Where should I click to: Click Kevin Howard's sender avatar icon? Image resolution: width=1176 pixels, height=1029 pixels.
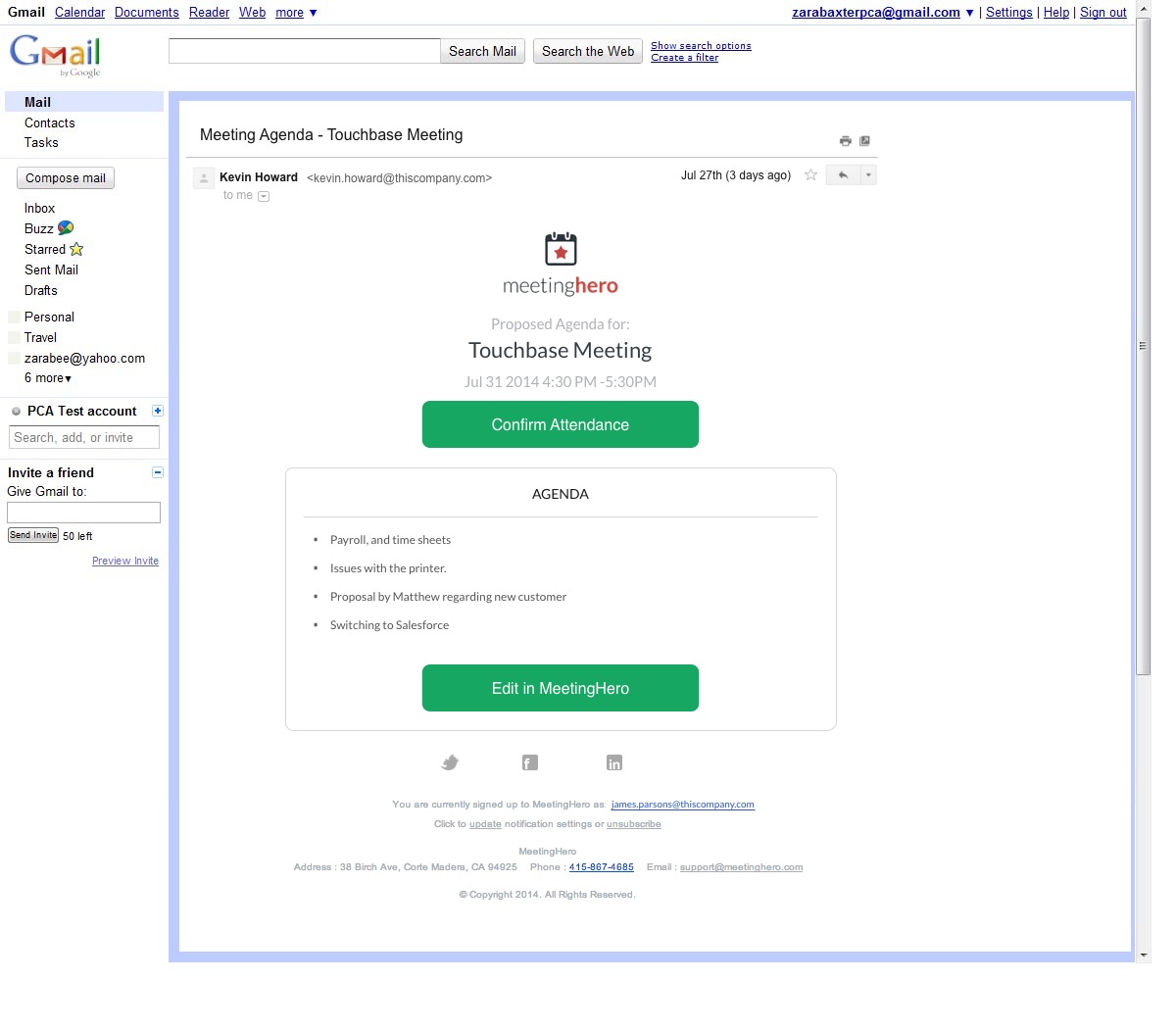[204, 177]
